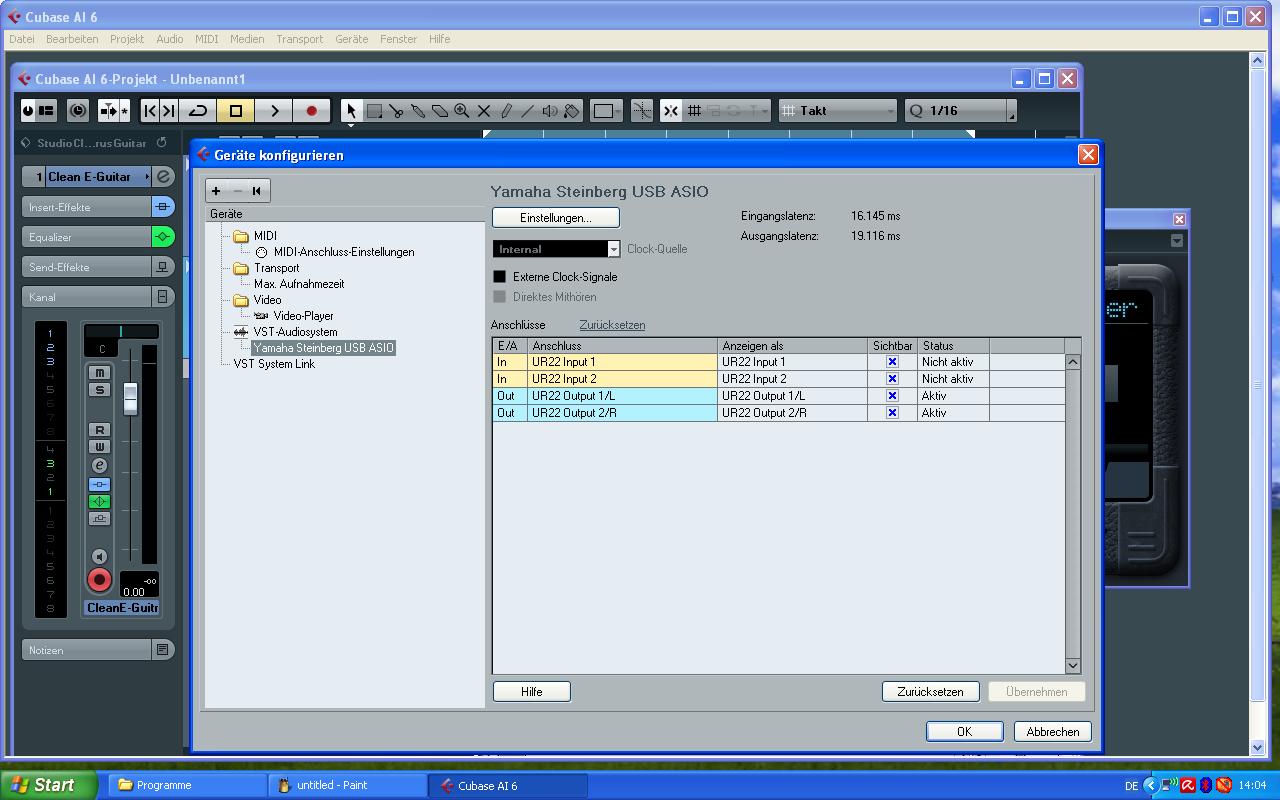Arm the channel strip record enable button
The height and width of the screenshot is (800, 1280).
click(x=99, y=580)
